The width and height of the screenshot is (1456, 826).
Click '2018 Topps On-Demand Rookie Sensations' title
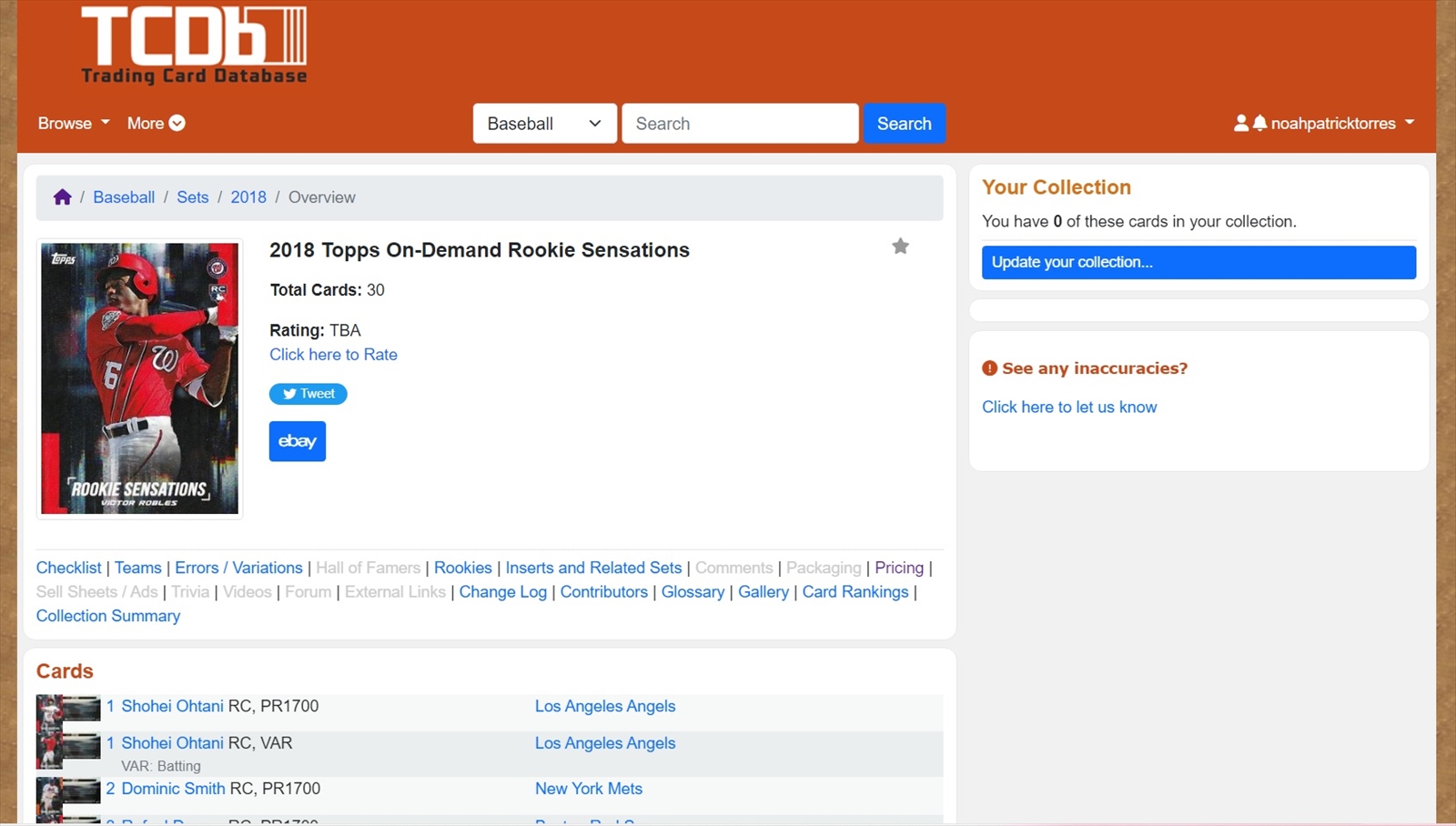(x=480, y=250)
